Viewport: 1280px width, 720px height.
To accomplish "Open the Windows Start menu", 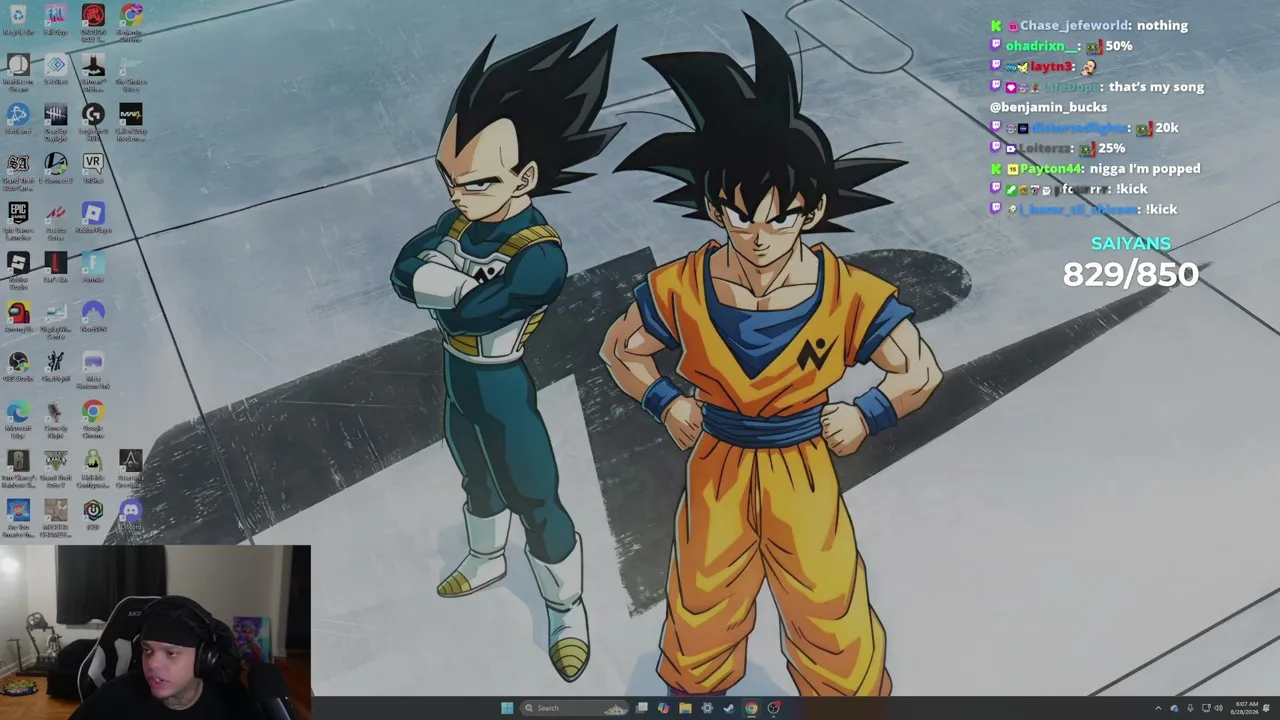I will [507, 708].
